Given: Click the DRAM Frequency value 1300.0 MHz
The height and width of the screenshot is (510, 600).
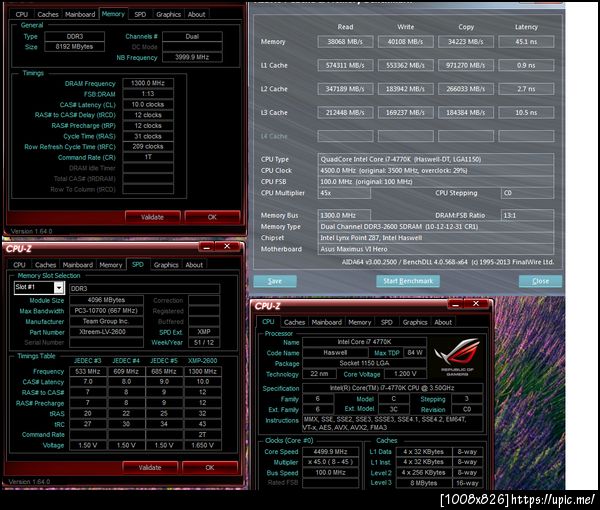Looking at the screenshot, I should coord(148,83).
